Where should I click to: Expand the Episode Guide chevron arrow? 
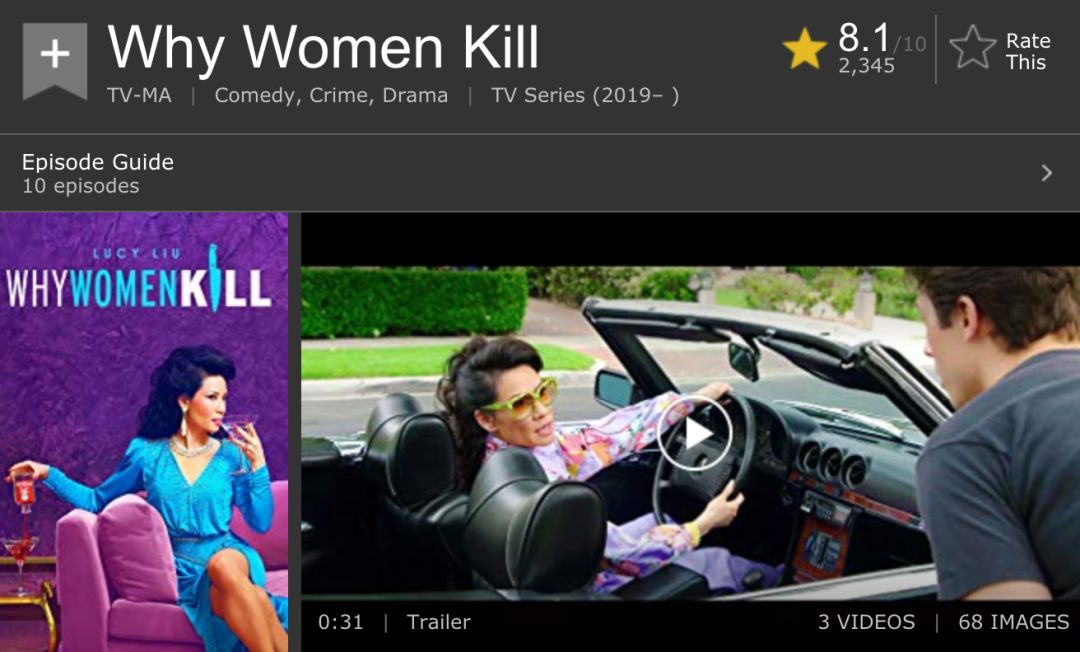[1046, 173]
